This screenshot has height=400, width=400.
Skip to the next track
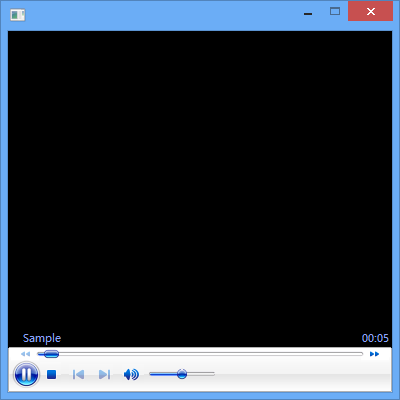click(104, 374)
